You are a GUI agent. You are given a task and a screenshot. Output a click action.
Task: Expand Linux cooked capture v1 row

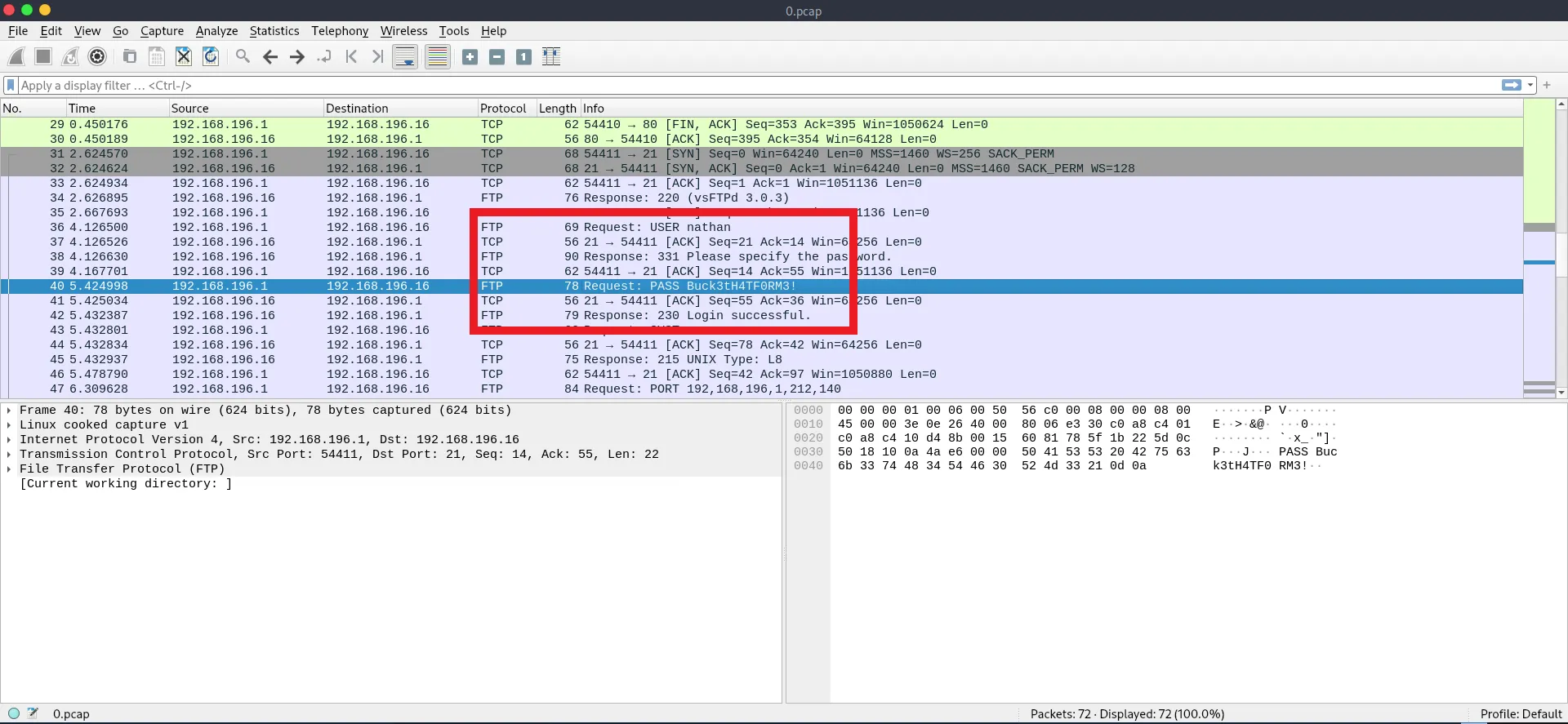(9, 425)
